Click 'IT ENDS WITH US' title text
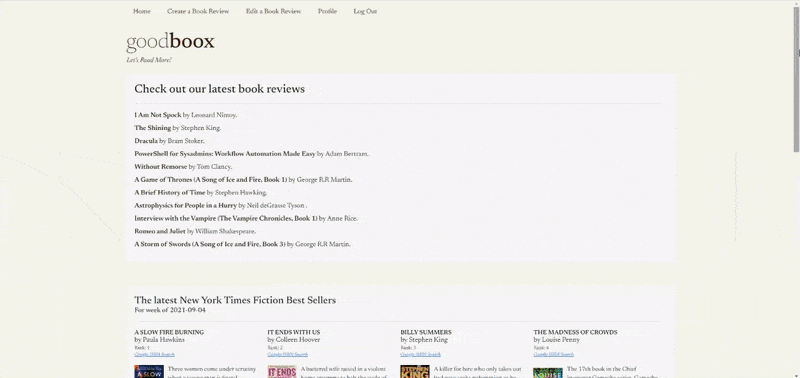The width and height of the screenshot is (800, 378). [x=294, y=332]
